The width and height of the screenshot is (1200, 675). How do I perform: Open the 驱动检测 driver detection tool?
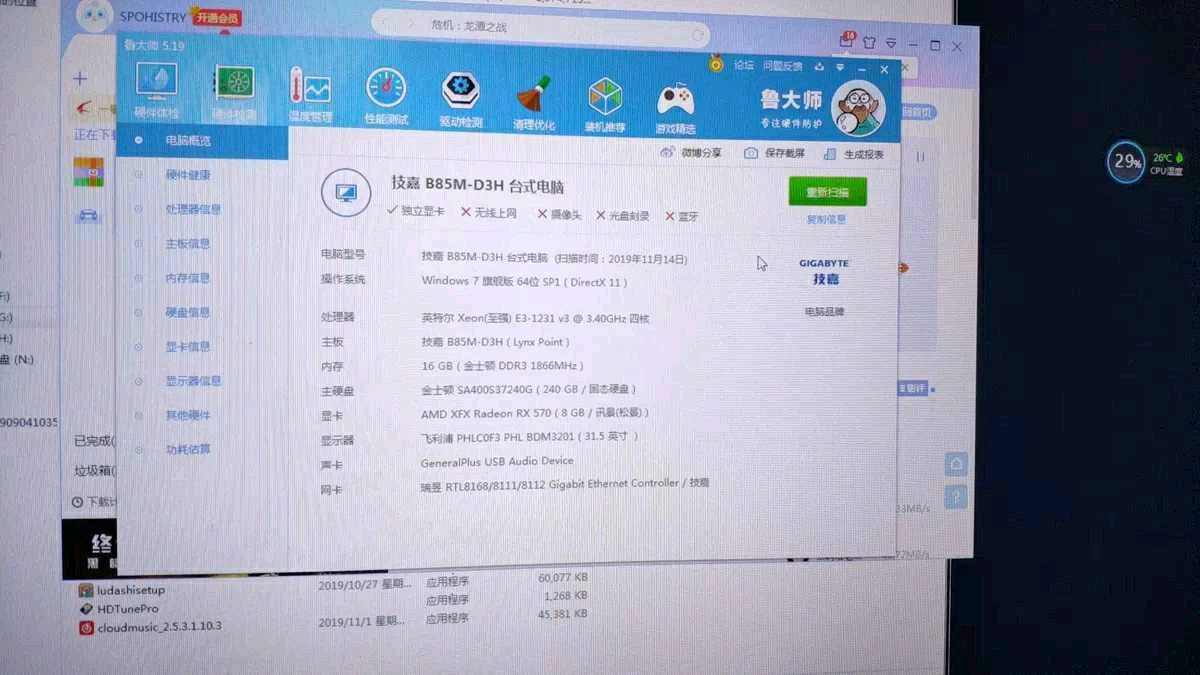pyautogui.click(x=461, y=99)
